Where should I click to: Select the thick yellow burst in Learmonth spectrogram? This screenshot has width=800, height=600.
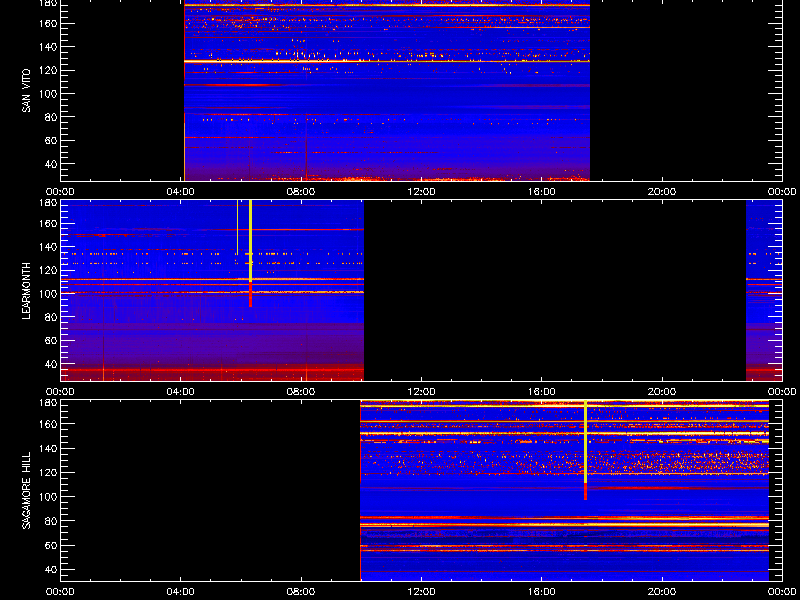(251, 241)
